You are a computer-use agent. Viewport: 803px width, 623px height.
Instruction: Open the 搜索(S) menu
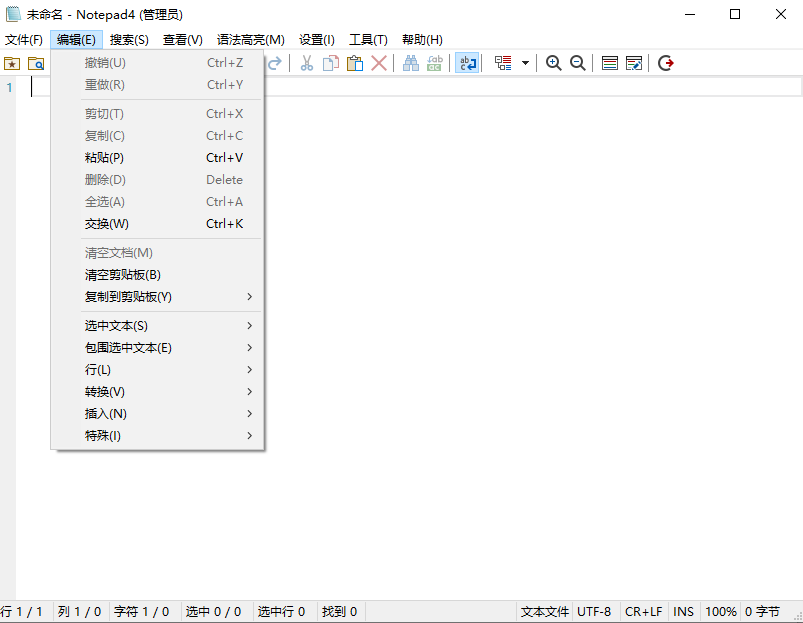tap(129, 40)
